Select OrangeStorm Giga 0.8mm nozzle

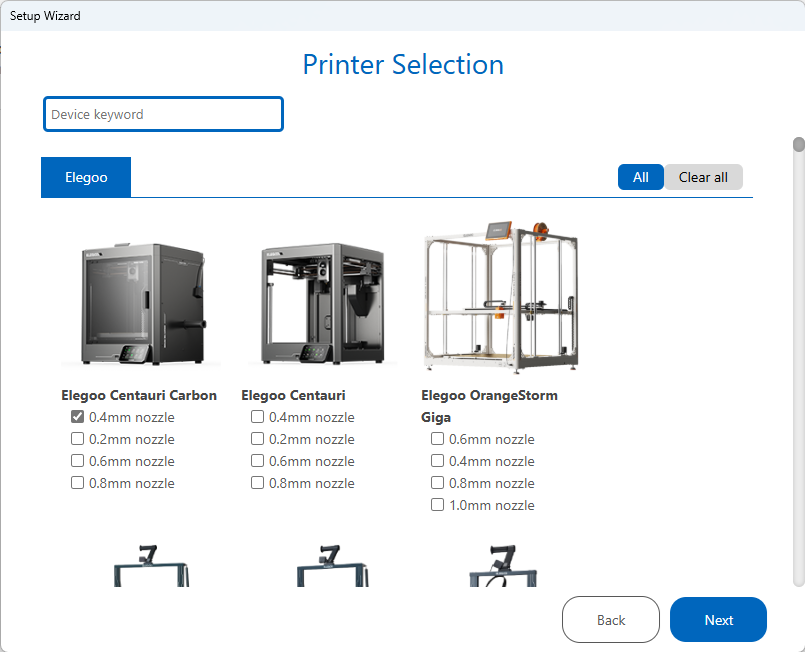click(x=437, y=483)
